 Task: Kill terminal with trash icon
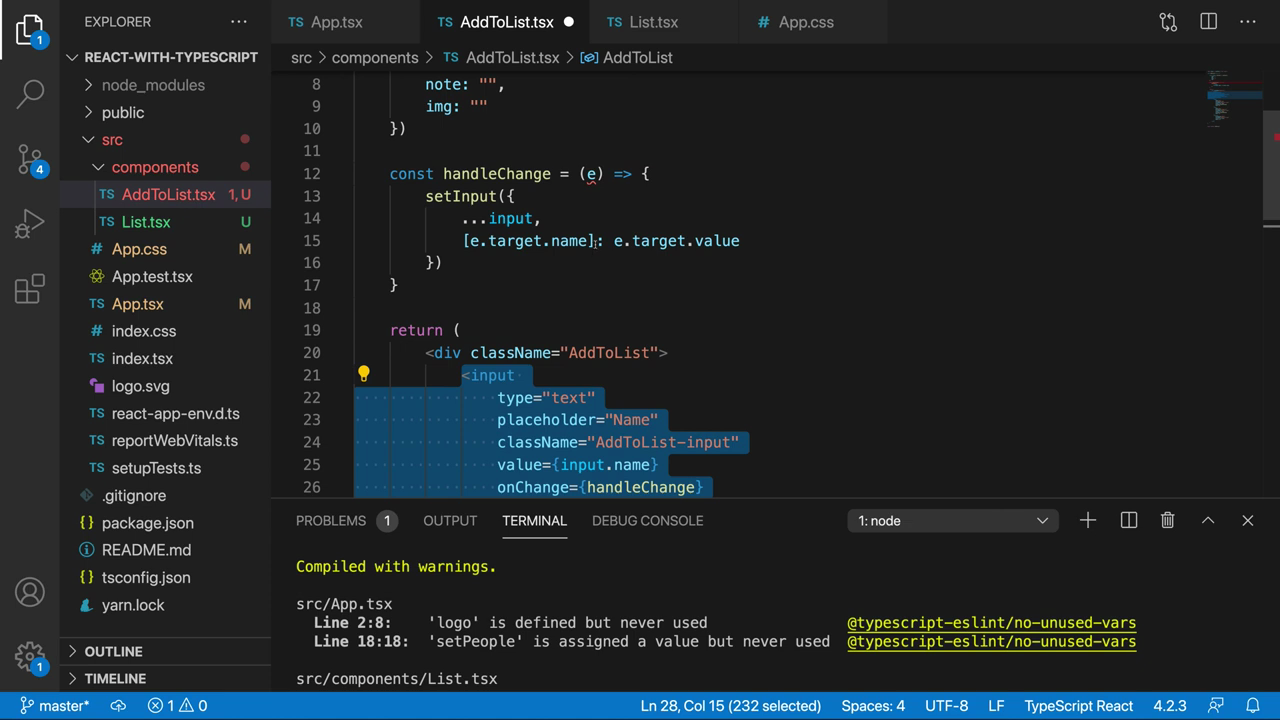click(x=1167, y=520)
